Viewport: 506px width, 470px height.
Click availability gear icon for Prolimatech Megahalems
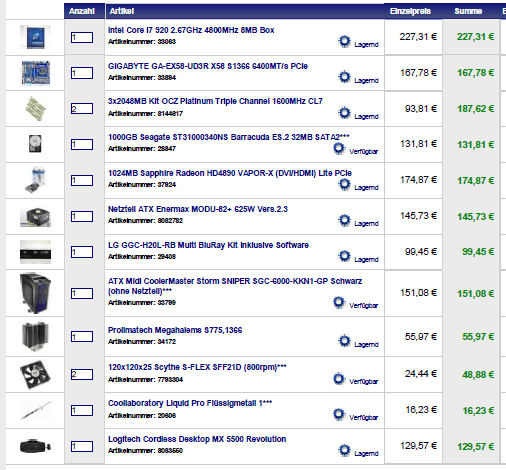click(x=344, y=341)
